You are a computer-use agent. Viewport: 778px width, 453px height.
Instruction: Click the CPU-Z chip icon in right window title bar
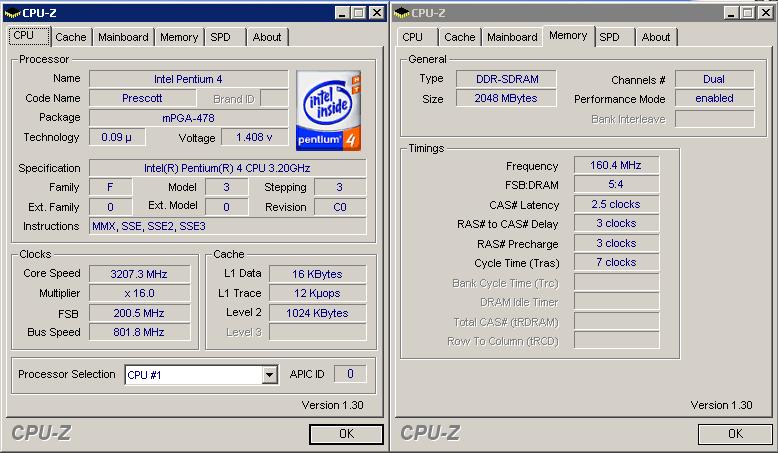(x=401, y=13)
